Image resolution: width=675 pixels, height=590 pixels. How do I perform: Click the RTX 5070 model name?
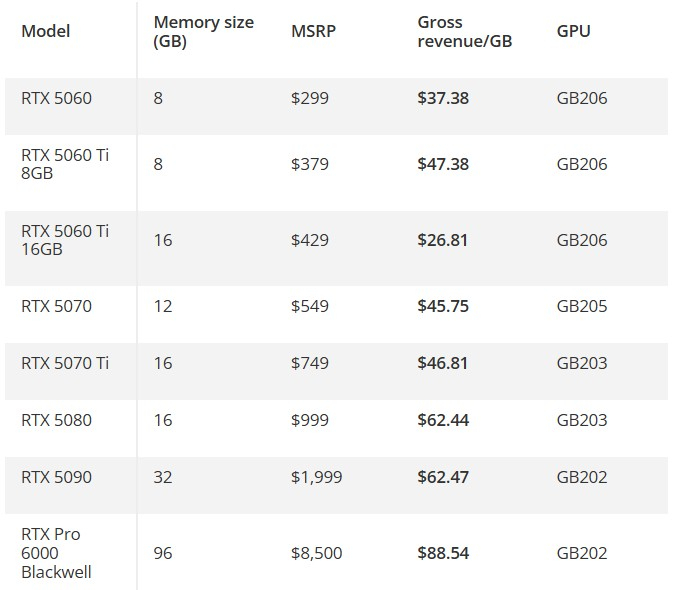56,306
